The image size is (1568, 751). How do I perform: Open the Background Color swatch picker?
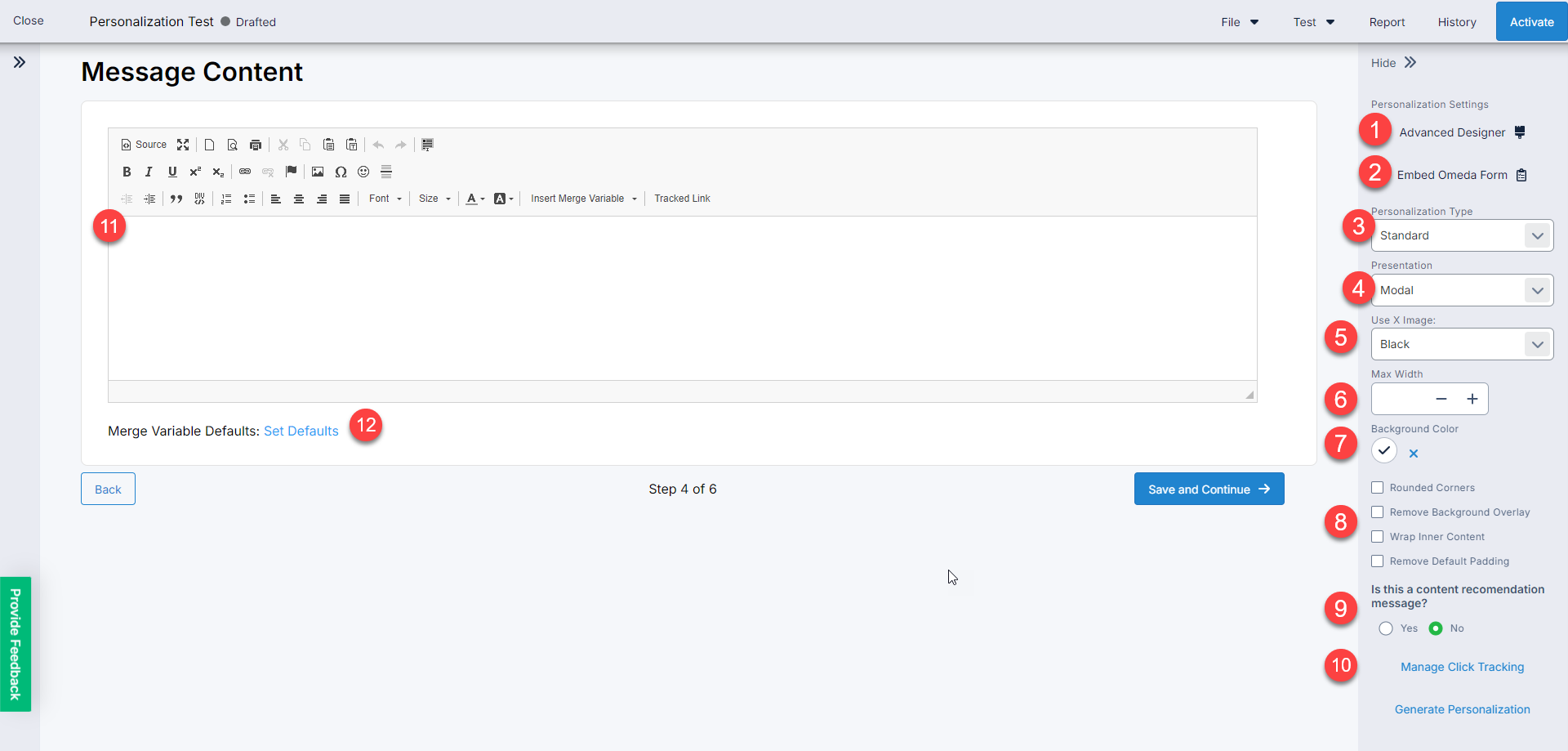1384,450
